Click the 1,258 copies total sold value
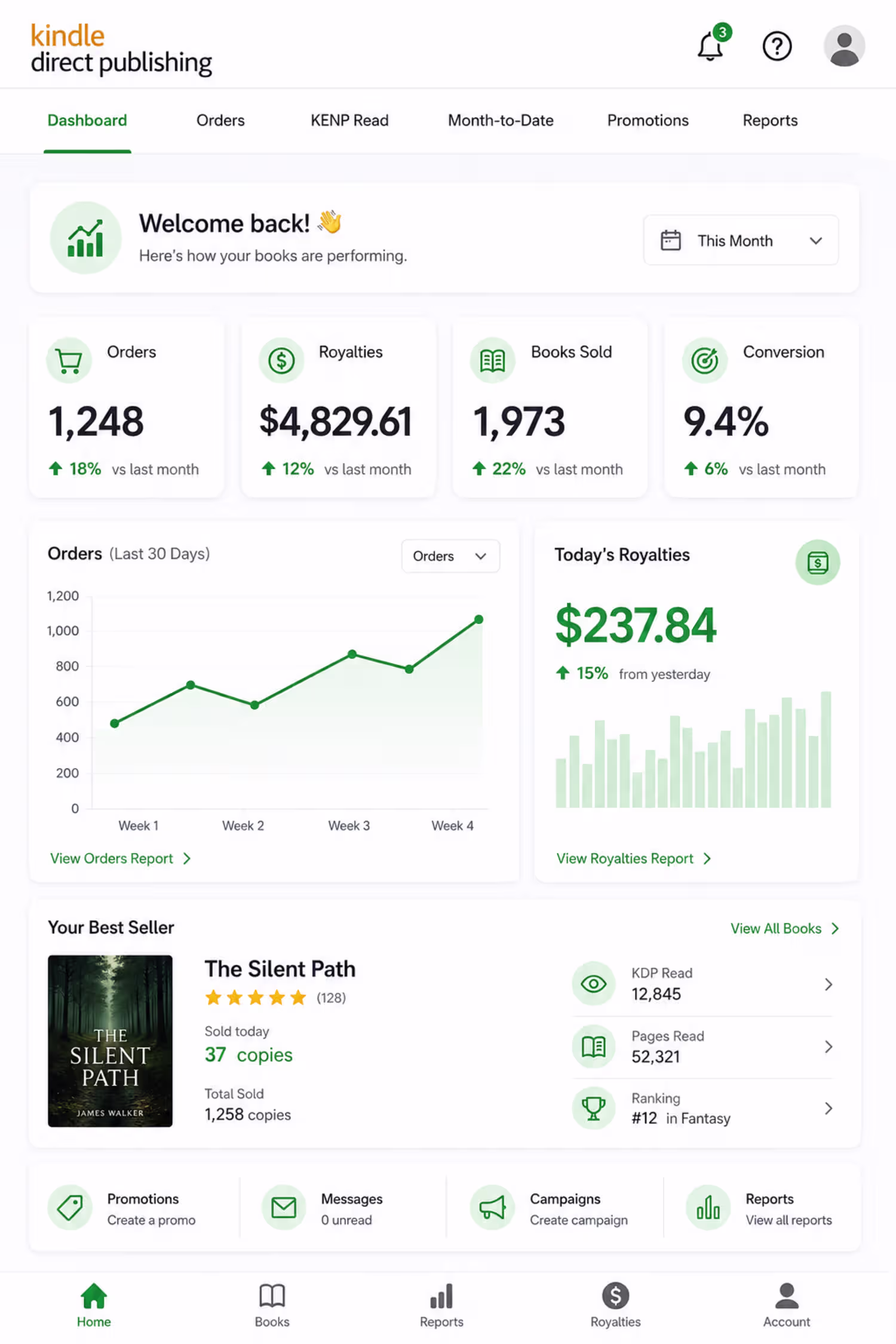896x1344 pixels. click(248, 1114)
